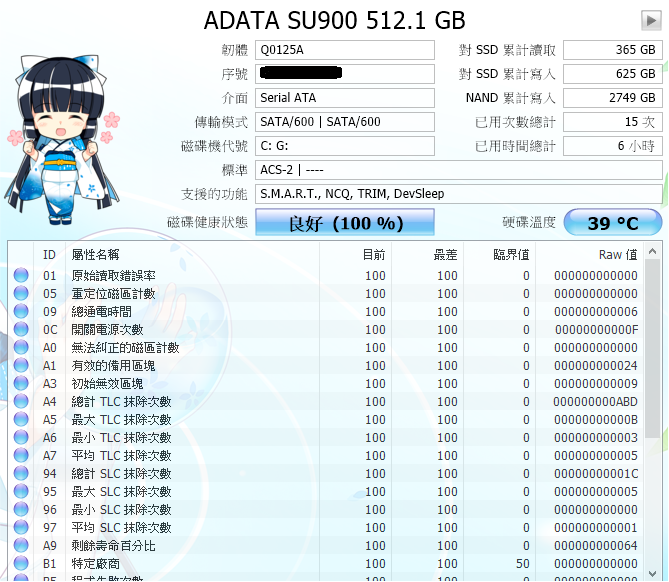Viewport: 669px width, 582px height.
Task: Click raw value 000000000024
Action: tap(596, 366)
